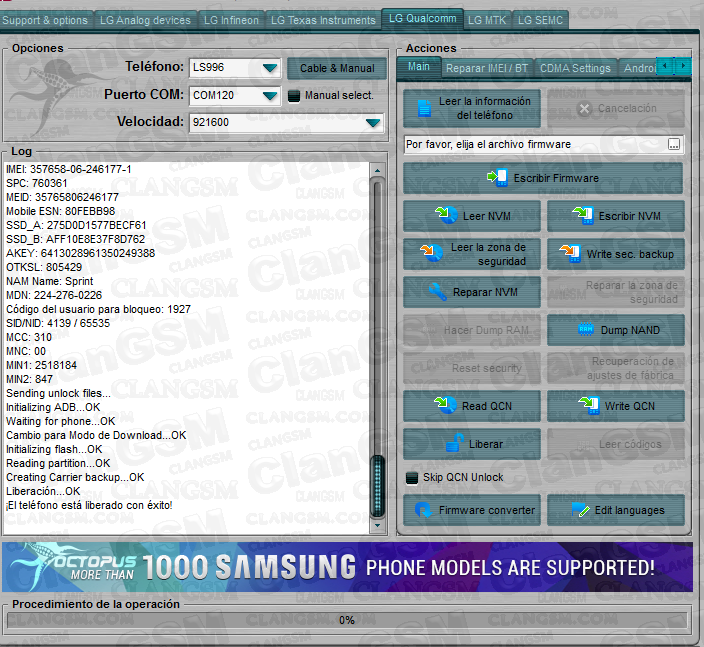Click the MEID: 35765806246177 log line
Image resolution: width=704 pixels, height=647 pixels.
tap(62, 197)
